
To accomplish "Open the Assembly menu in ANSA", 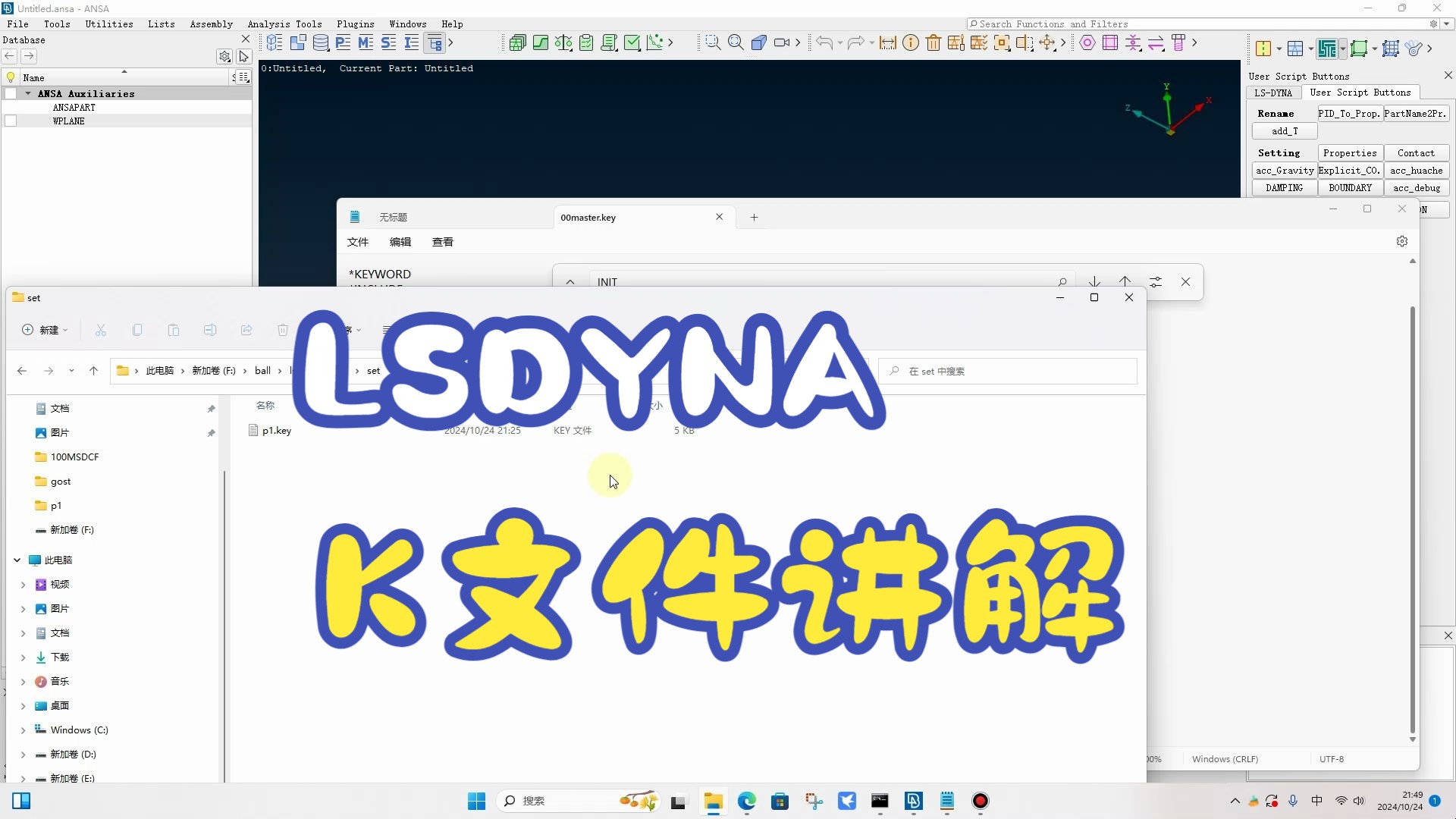I will pyautogui.click(x=211, y=24).
